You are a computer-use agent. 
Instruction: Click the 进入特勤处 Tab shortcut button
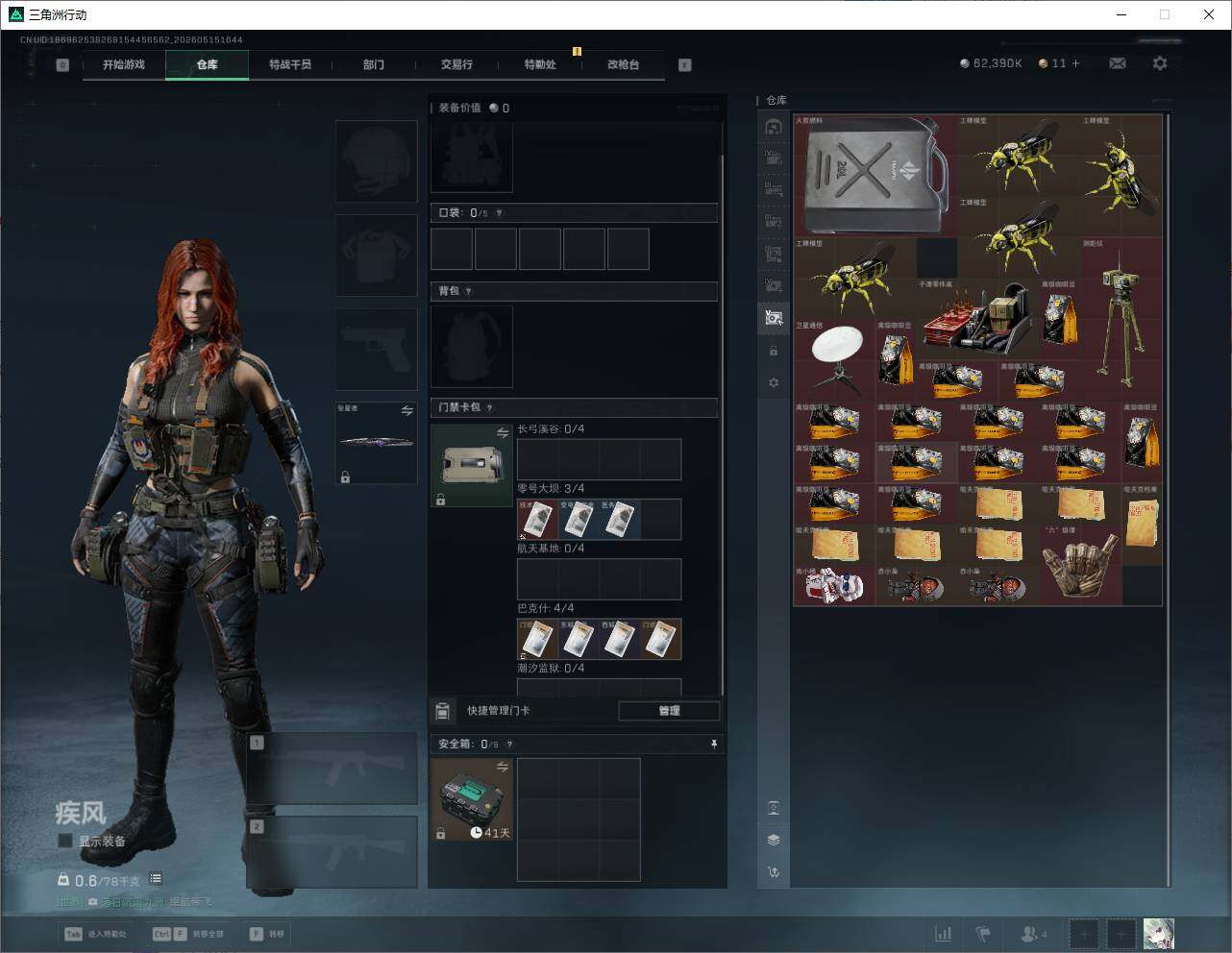tap(95, 934)
